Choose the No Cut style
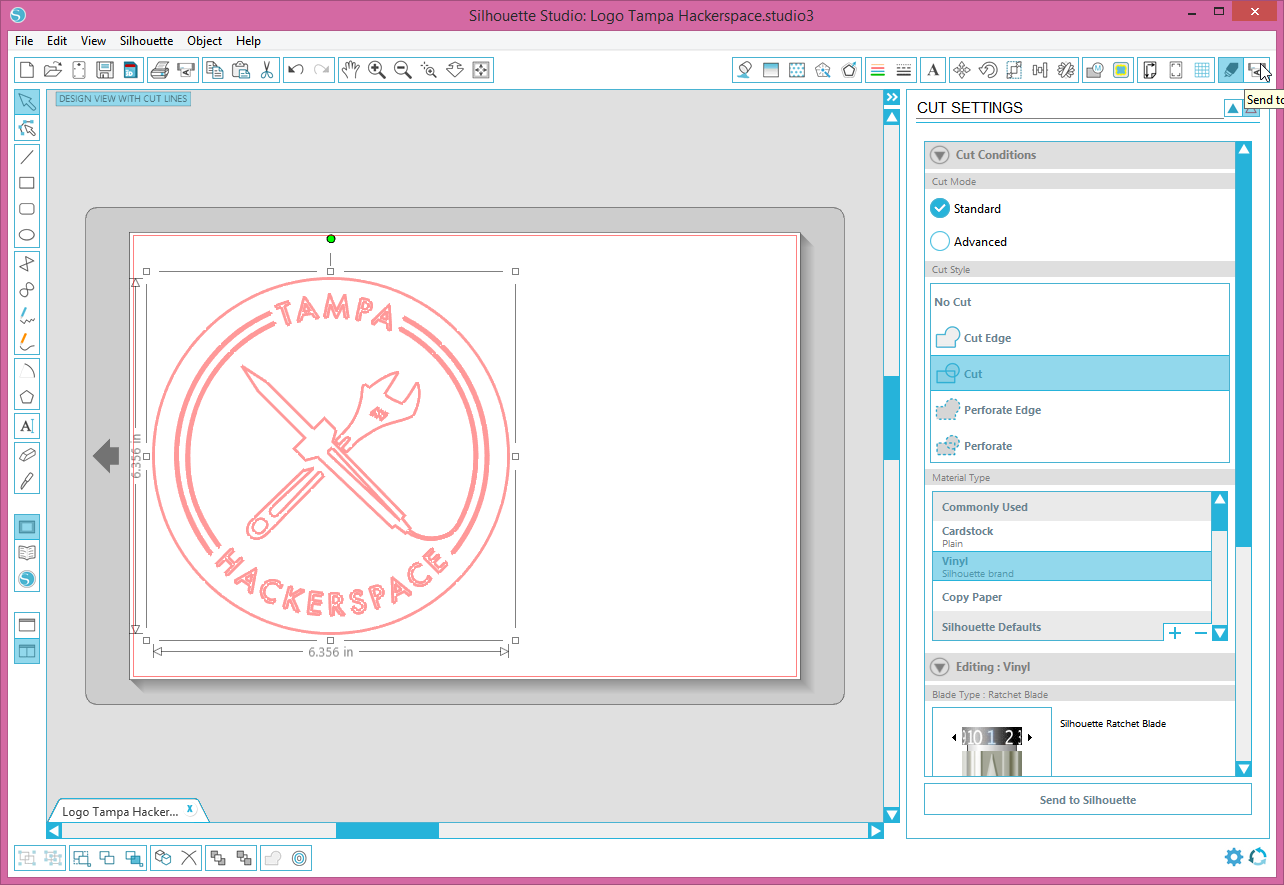The height and width of the screenshot is (885, 1284). tap(1080, 302)
